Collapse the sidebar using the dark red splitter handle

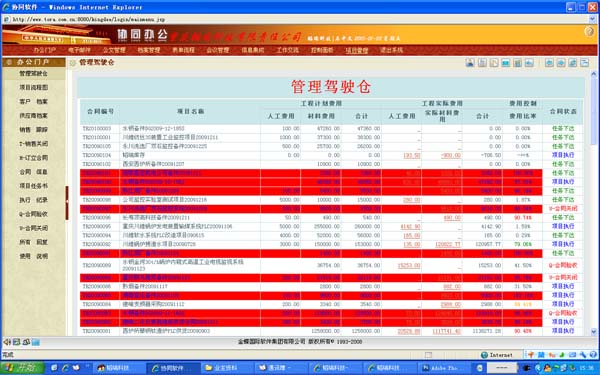[67, 203]
